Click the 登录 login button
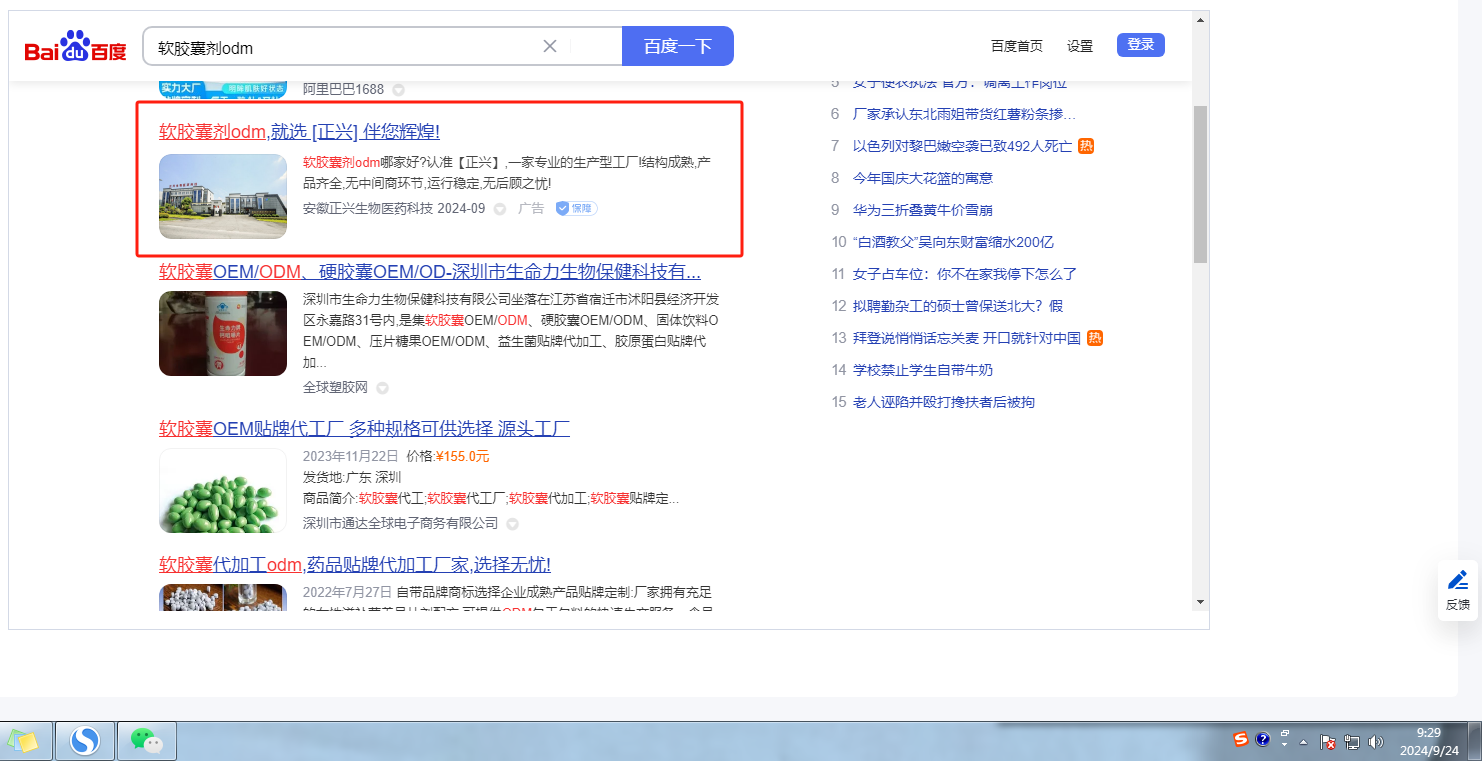1482x761 pixels. pos(1140,45)
